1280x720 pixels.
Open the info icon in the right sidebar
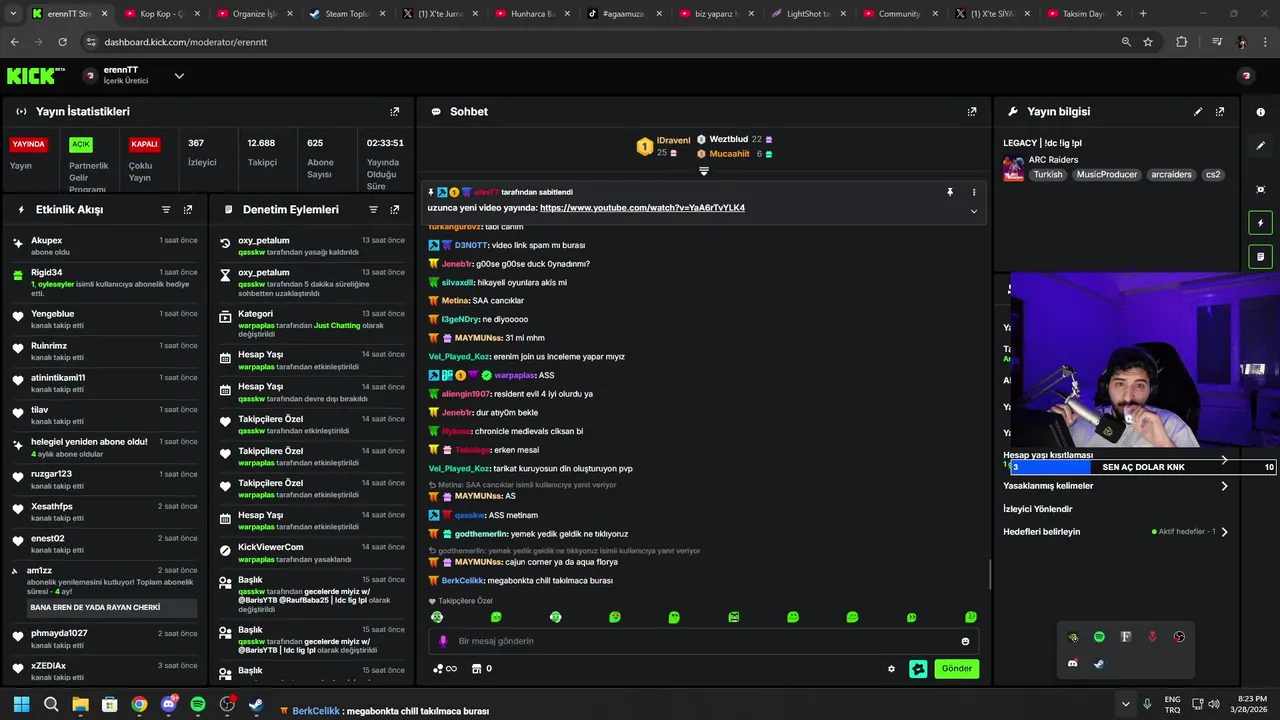tap(1260, 112)
